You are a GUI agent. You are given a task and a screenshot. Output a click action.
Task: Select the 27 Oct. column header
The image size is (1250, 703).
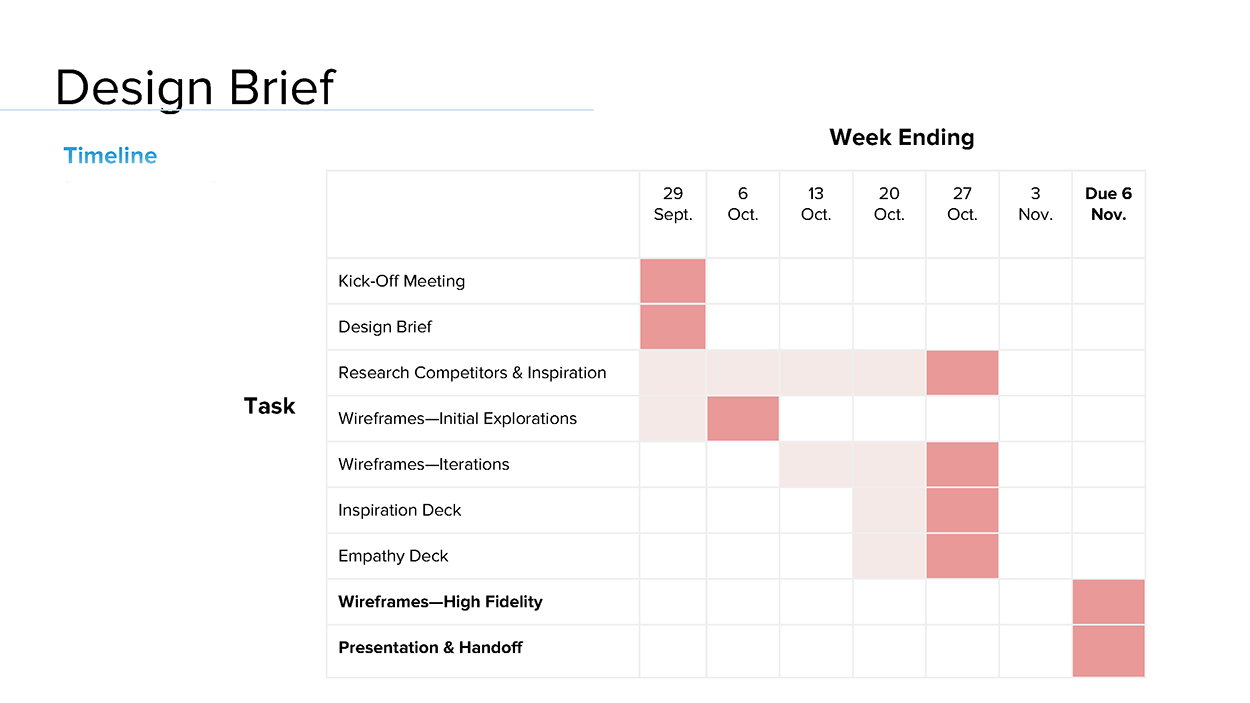[x=962, y=204]
